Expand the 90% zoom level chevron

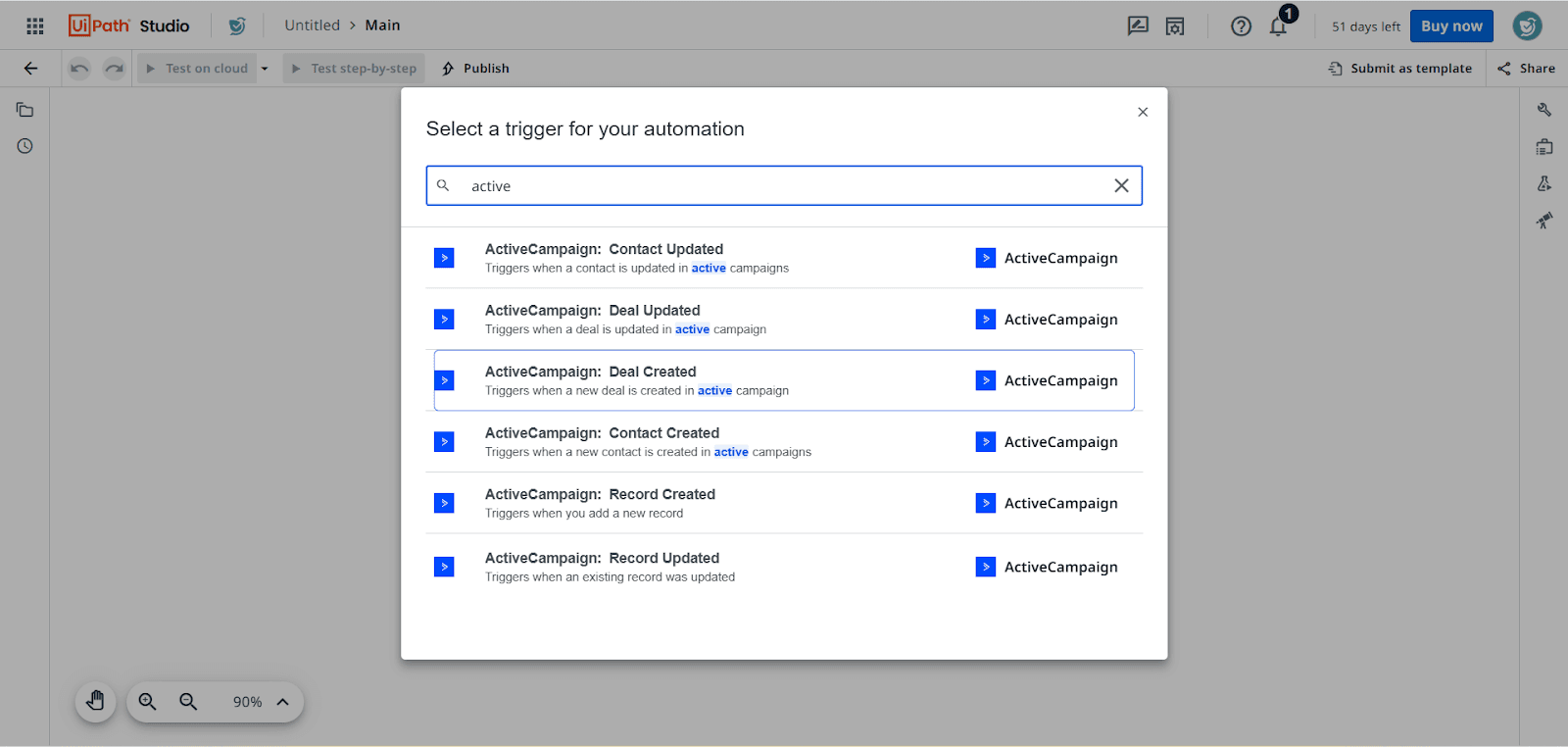click(283, 702)
